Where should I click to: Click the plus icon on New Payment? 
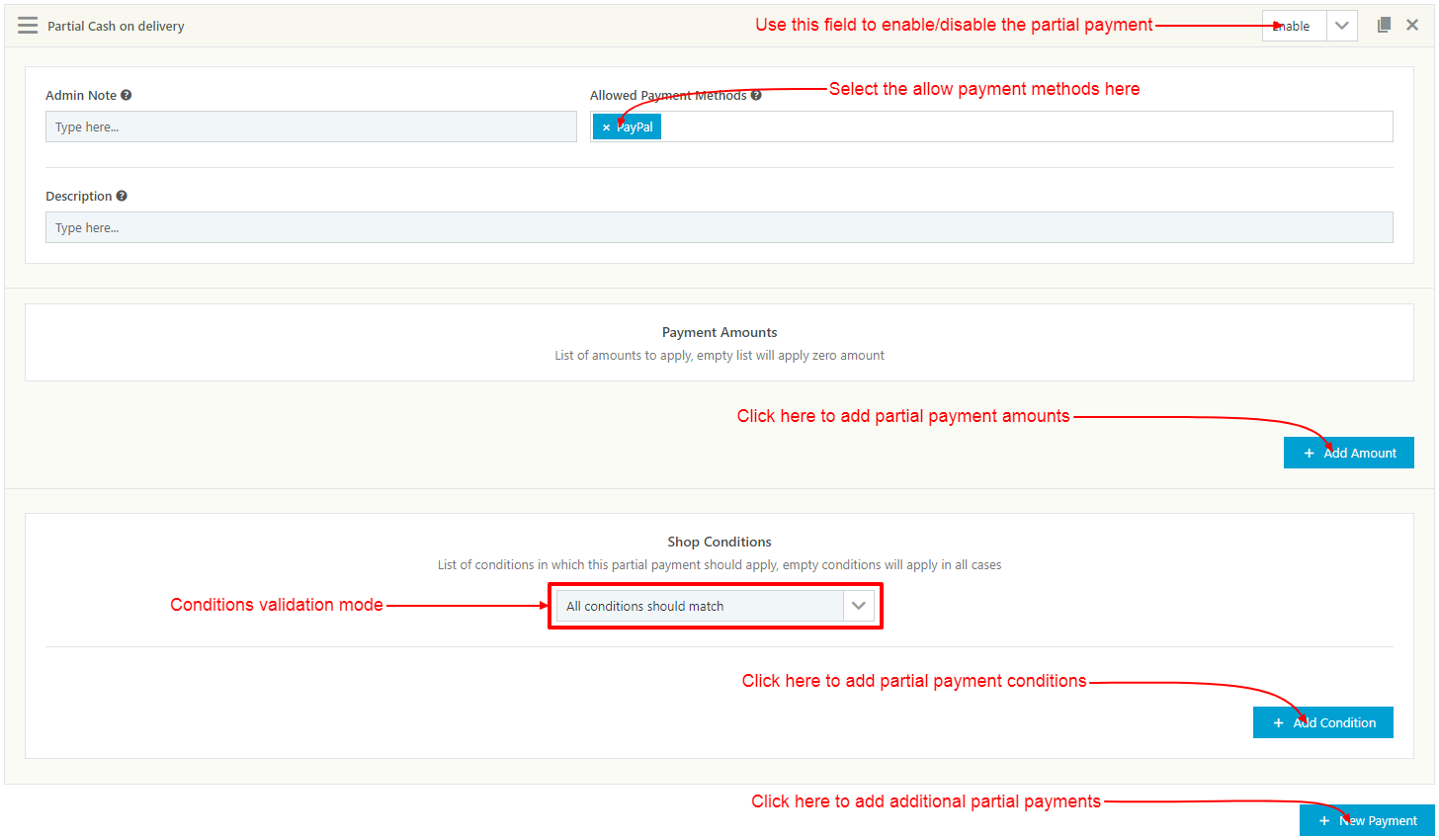pyautogui.click(x=1324, y=821)
